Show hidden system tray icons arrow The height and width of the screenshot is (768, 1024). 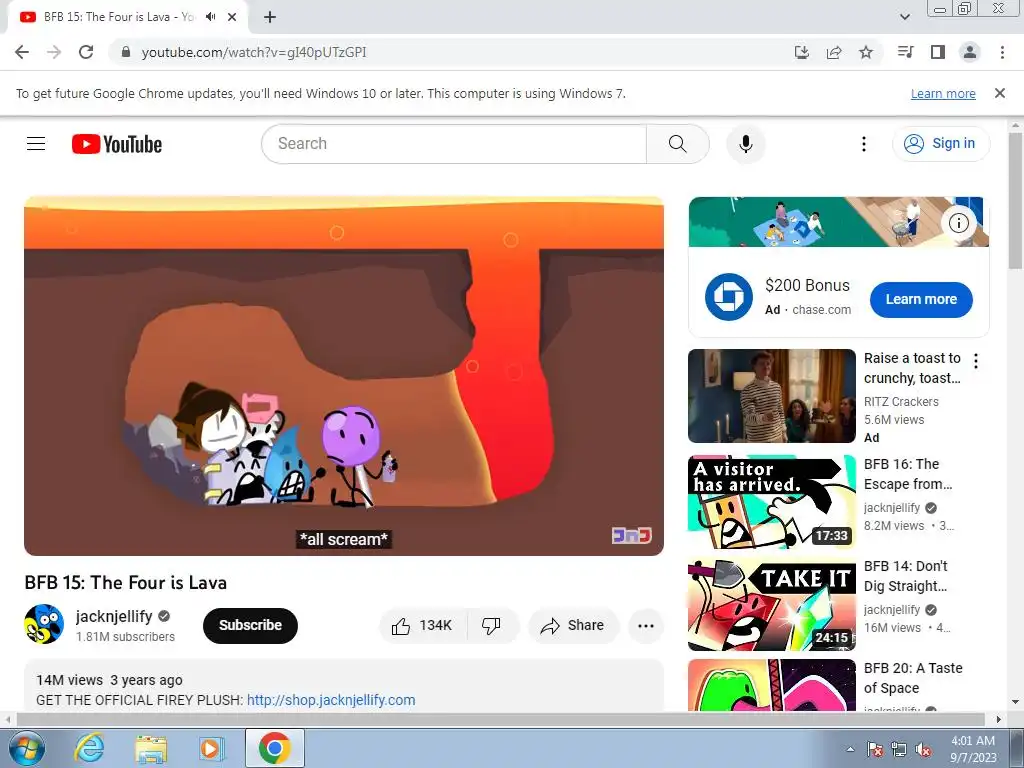pyautogui.click(x=850, y=749)
